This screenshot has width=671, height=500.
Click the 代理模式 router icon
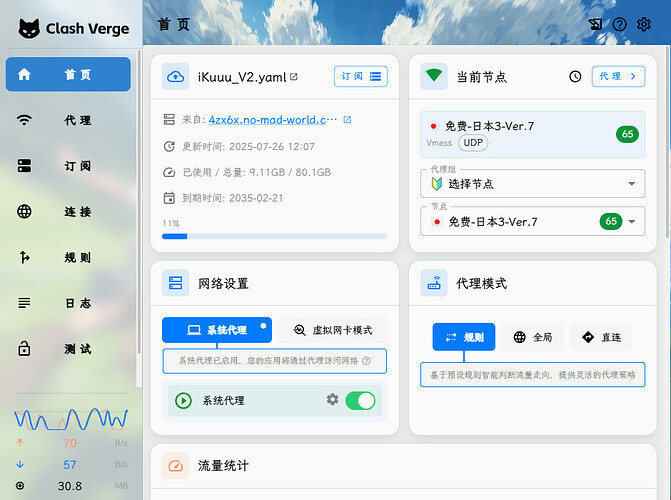pyautogui.click(x=434, y=283)
